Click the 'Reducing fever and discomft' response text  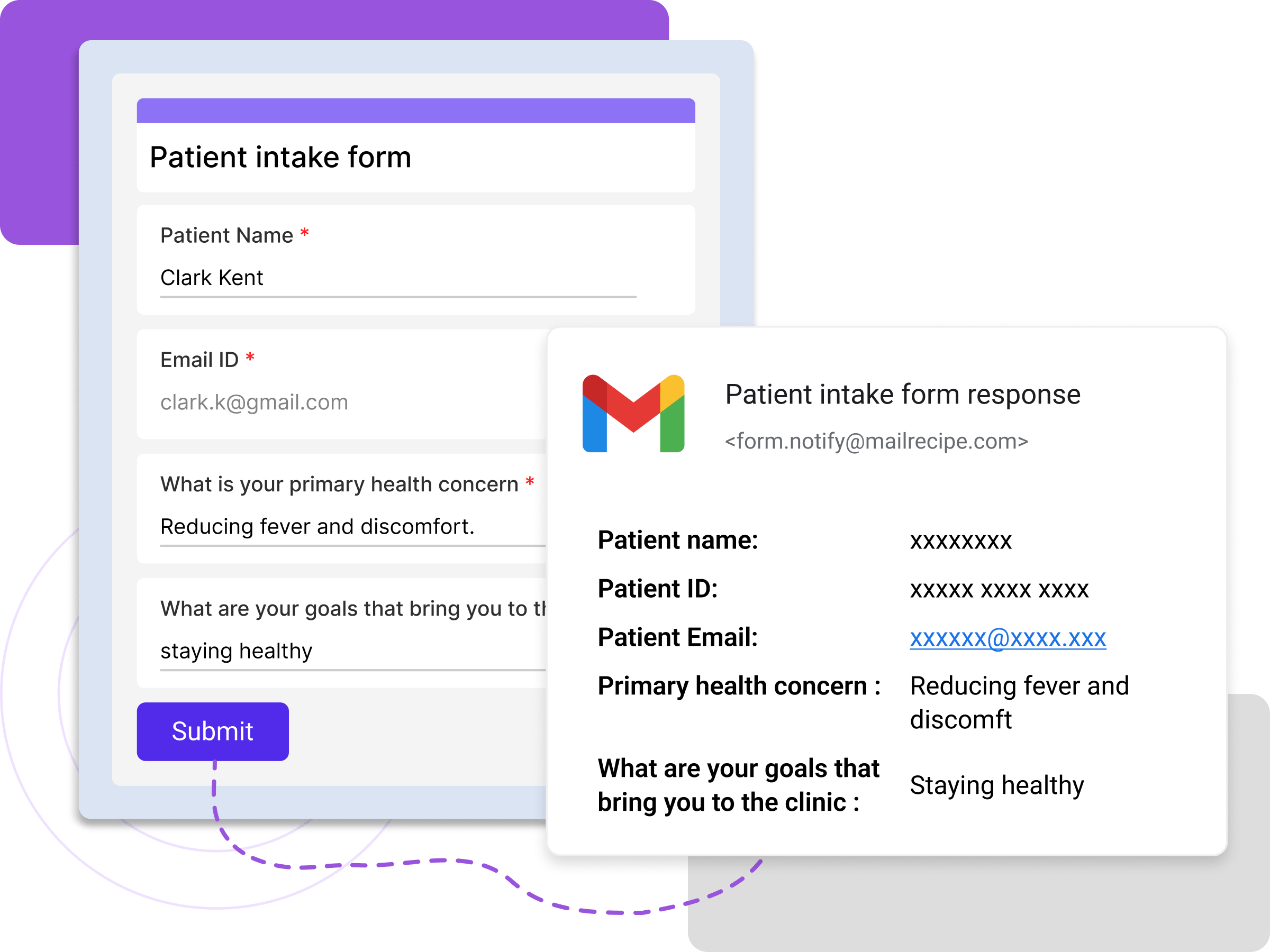pyautogui.click(x=1019, y=702)
